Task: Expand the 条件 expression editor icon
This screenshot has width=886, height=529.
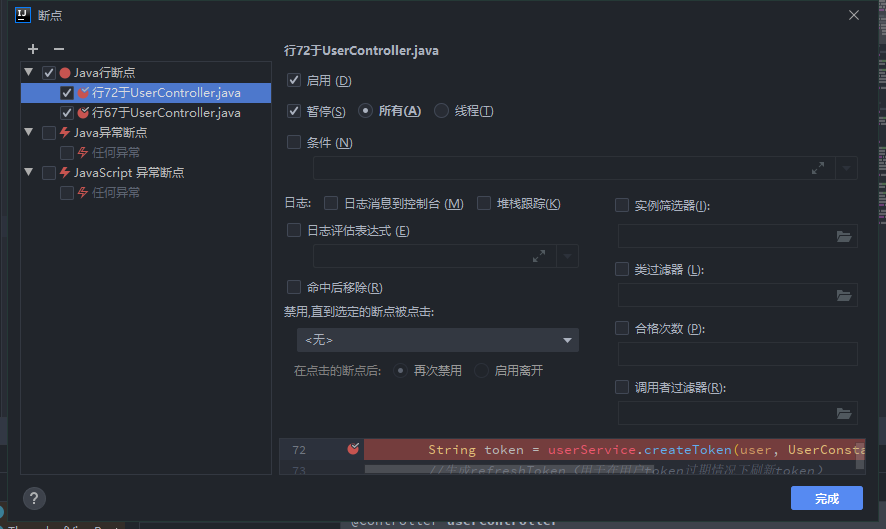Action: (x=817, y=168)
